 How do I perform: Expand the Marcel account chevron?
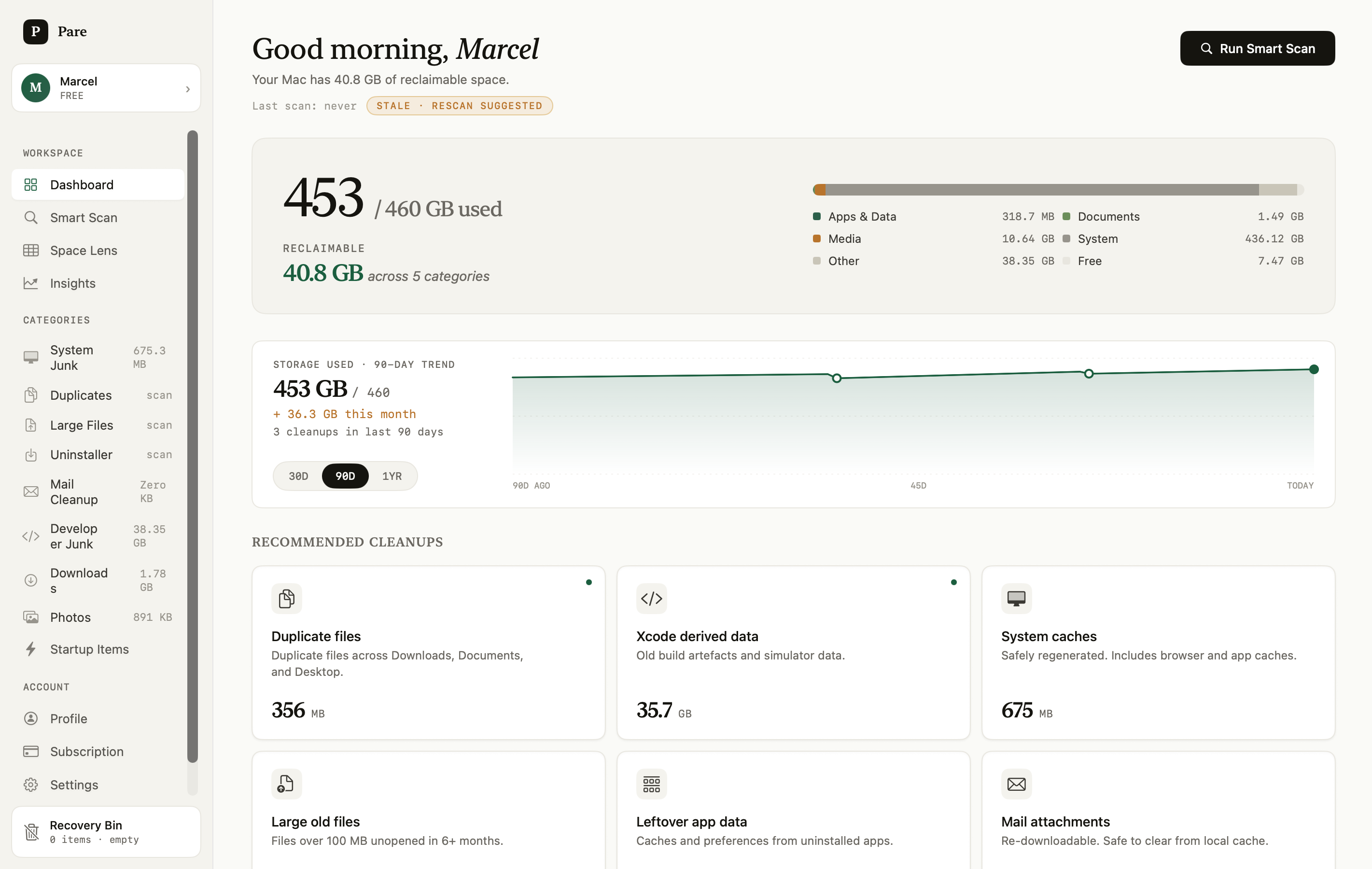(188, 89)
